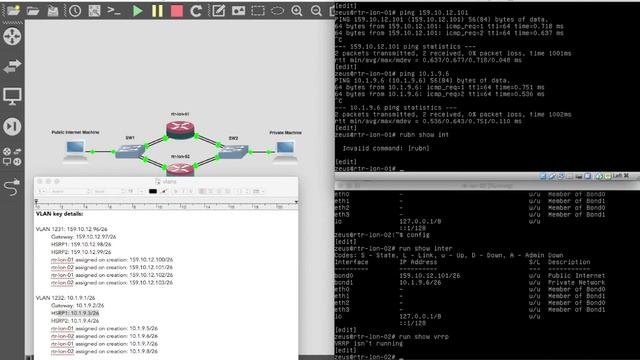Viewport: 640px width, 360px height.
Task: Save the project via the toolbar
Action: pyautogui.click(x=53, y=11)
